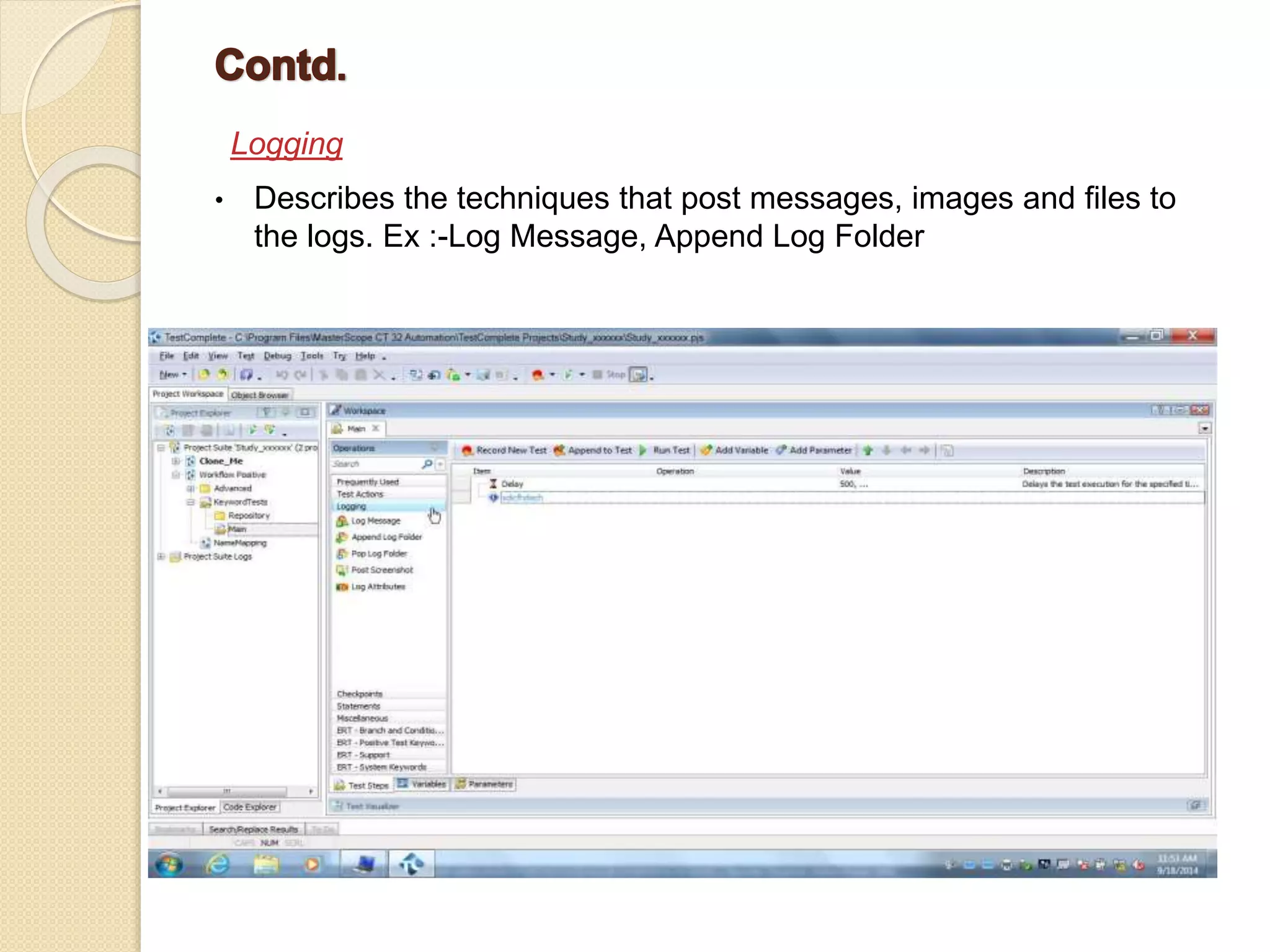Collapse the KeywordTests tree node
Screen dimensions: 1270x952
190,502
